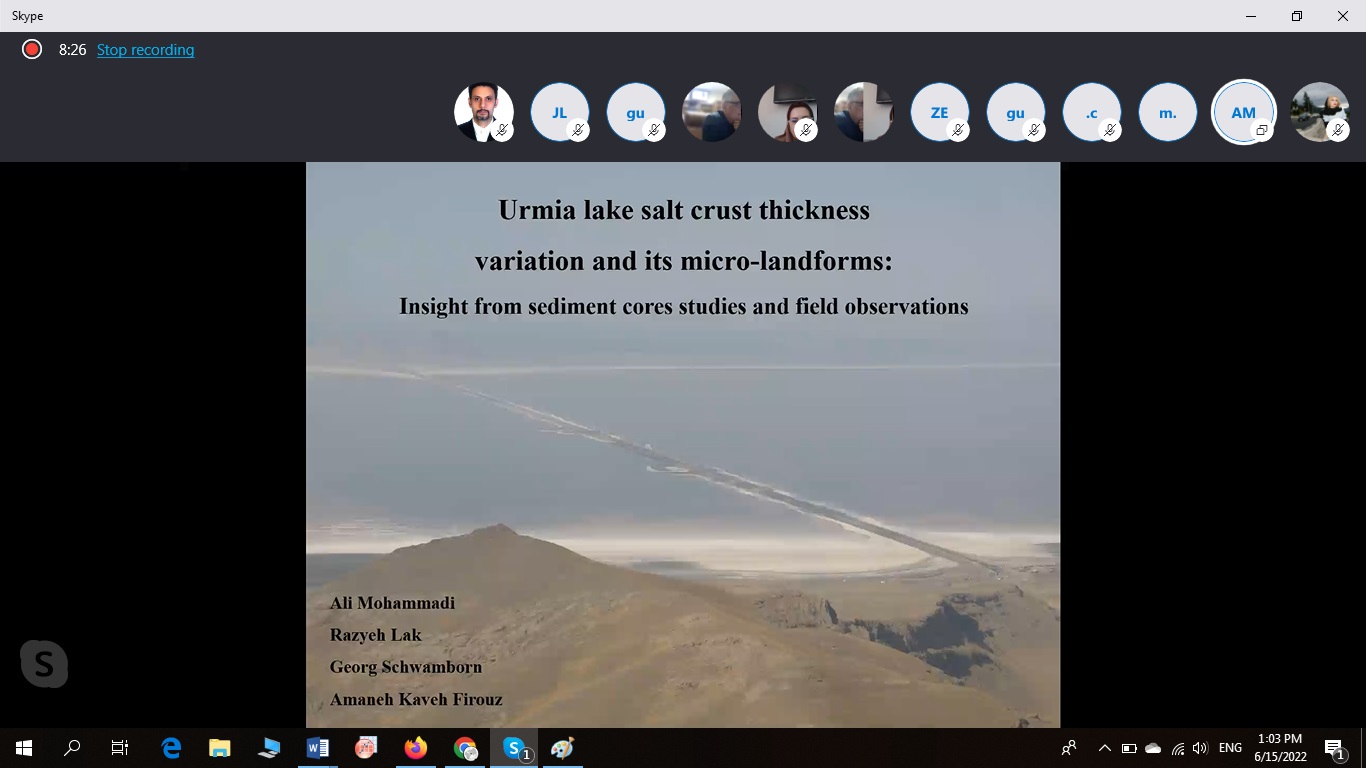Open the volume control in system tray
The height and width of the screenshot is (768, 1366).
[x=1200, y=748]
